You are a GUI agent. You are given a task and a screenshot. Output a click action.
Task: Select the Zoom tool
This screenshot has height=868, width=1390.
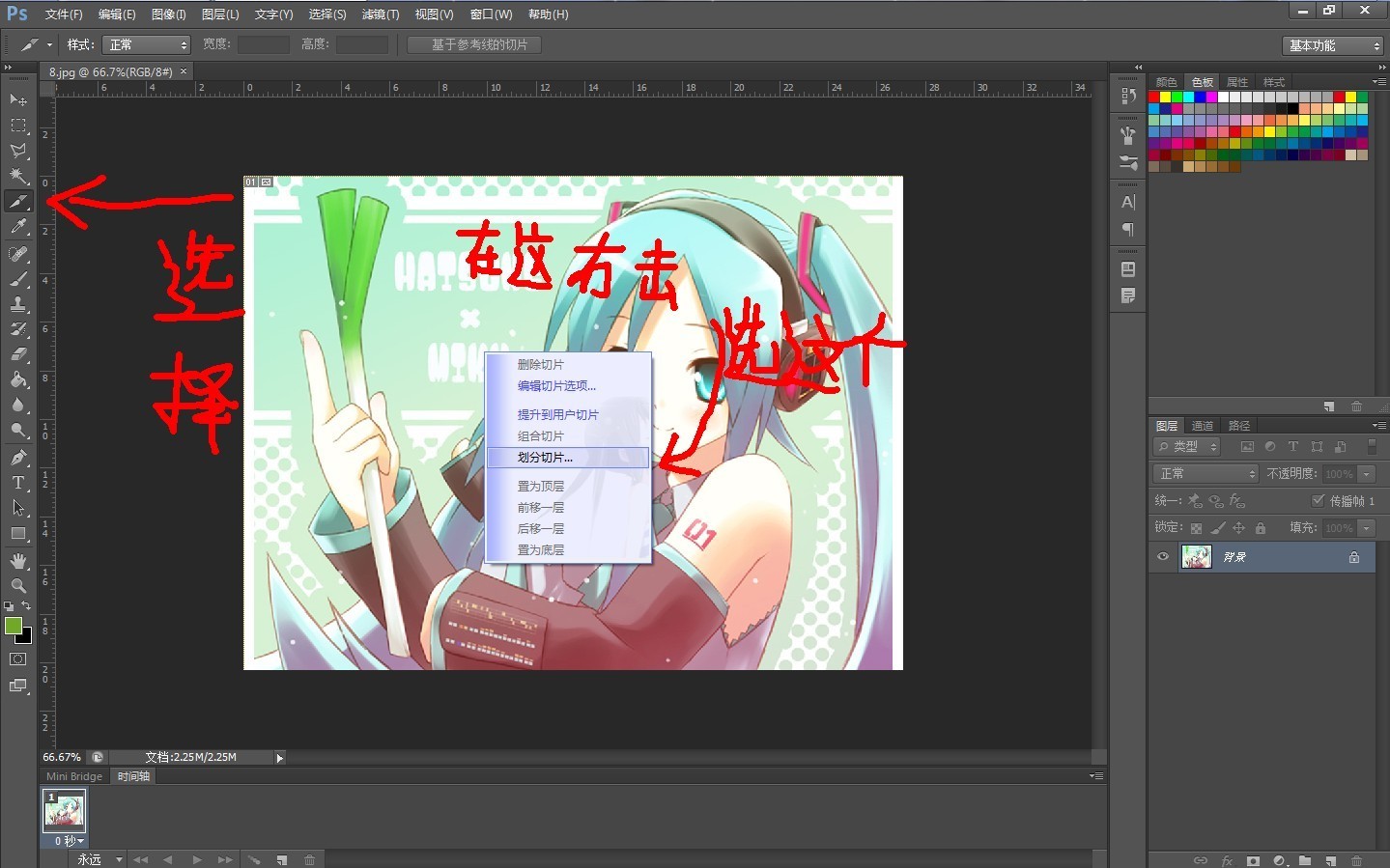click(18, 586)
